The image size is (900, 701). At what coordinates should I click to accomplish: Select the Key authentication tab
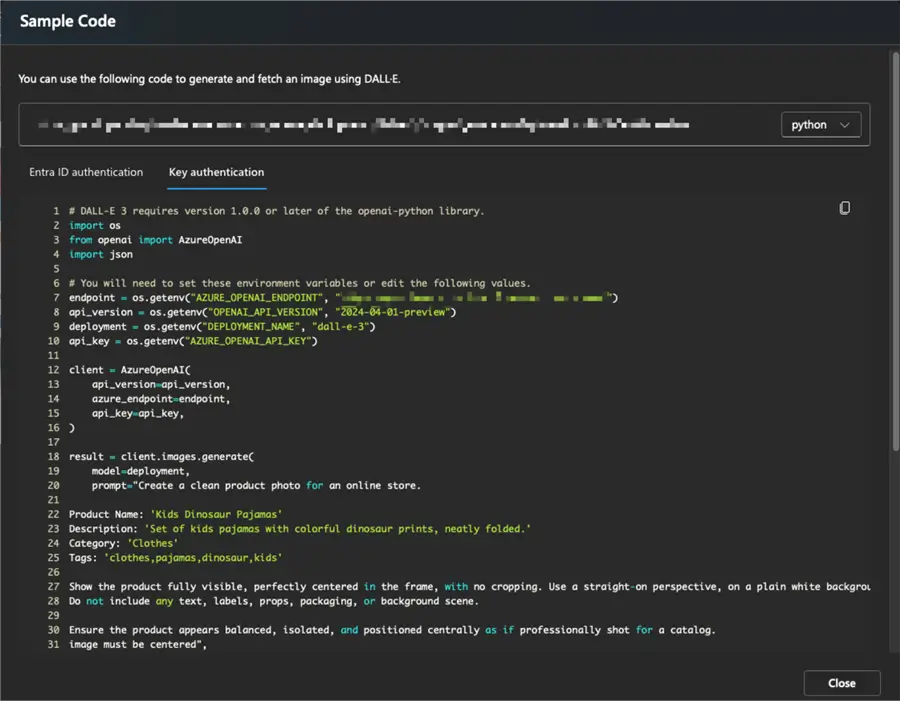216,172
